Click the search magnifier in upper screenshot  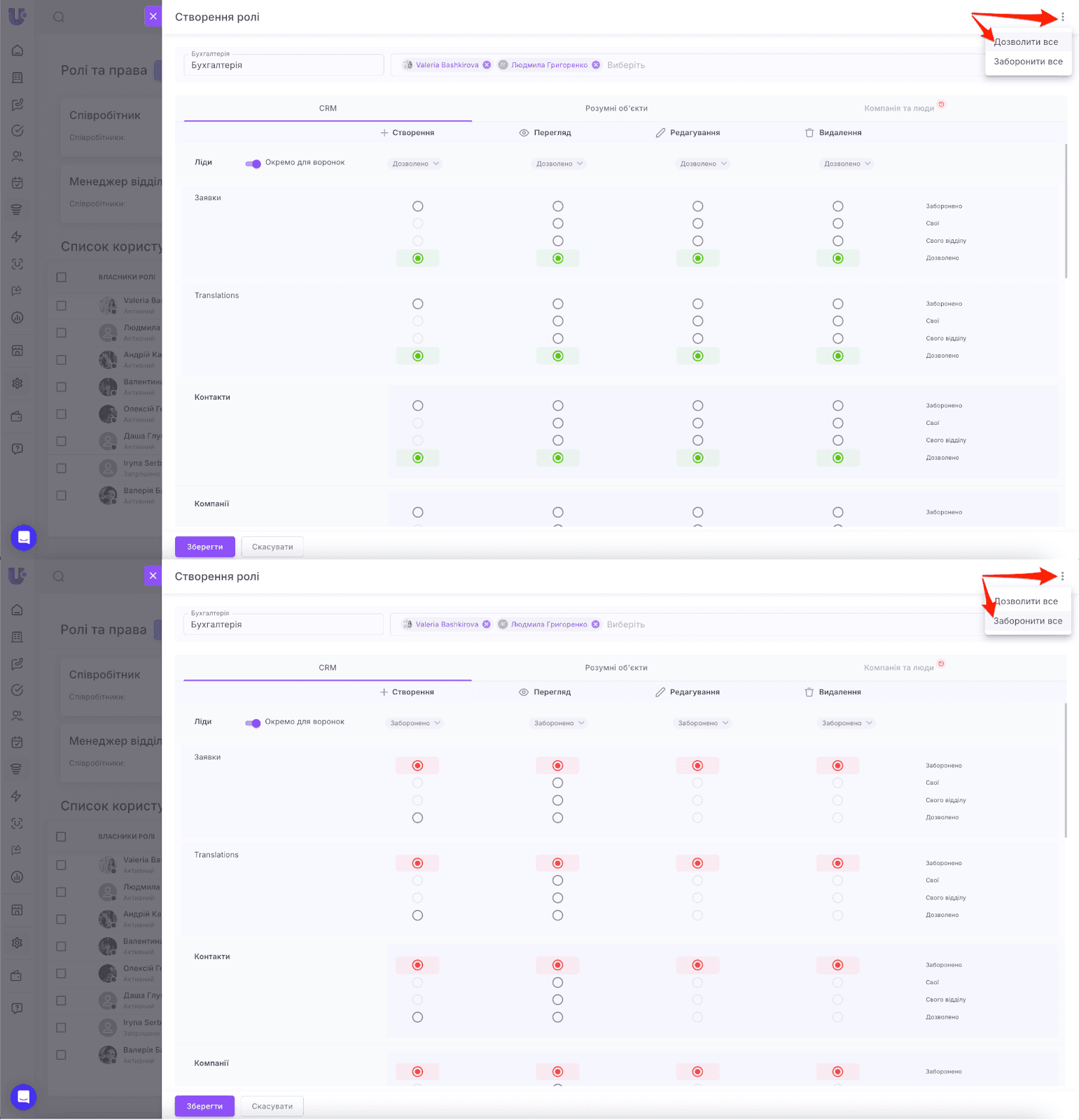coord(59,17)
